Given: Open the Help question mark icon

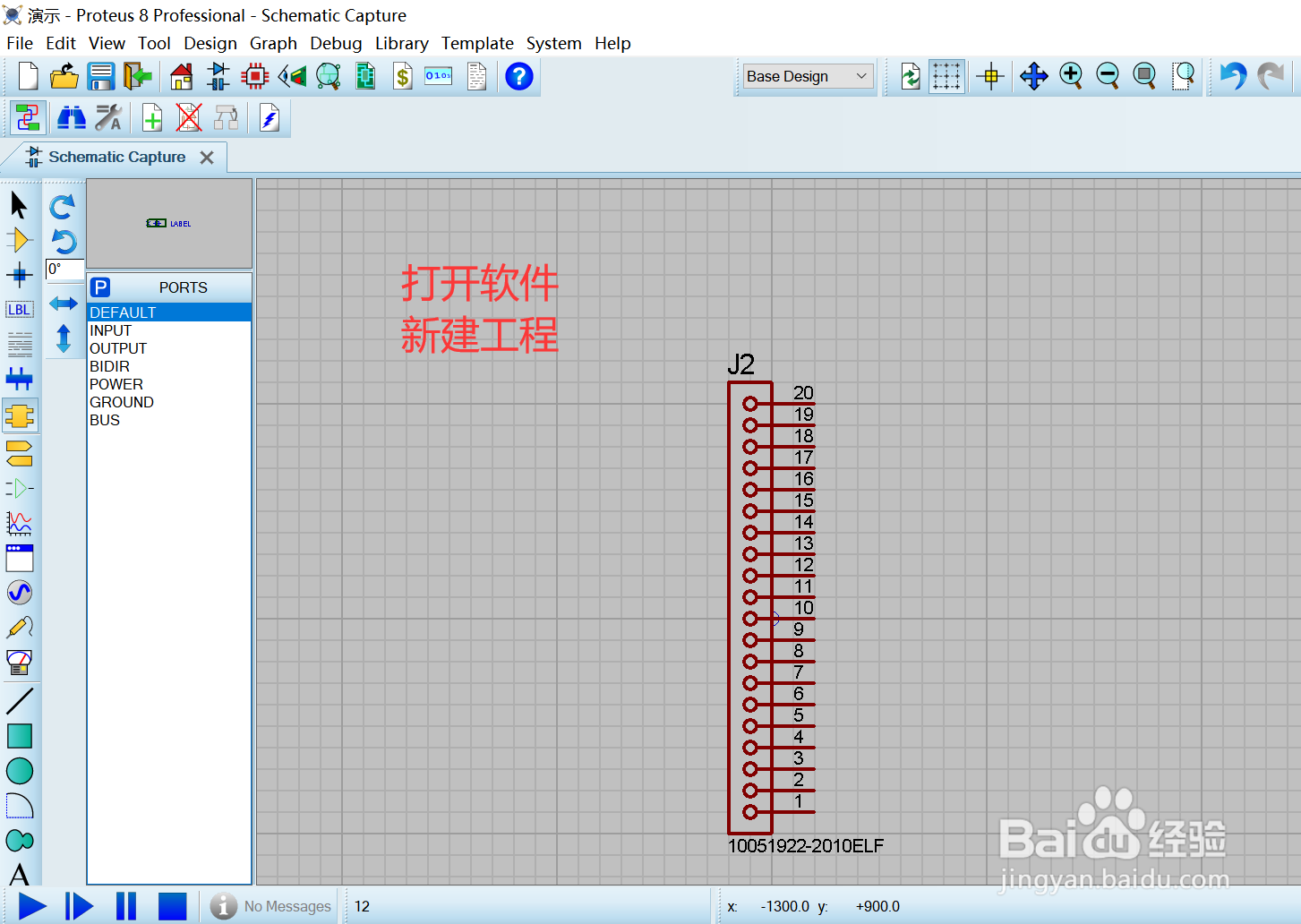Looking at the screenshot, I should click(x=519, y=76).
